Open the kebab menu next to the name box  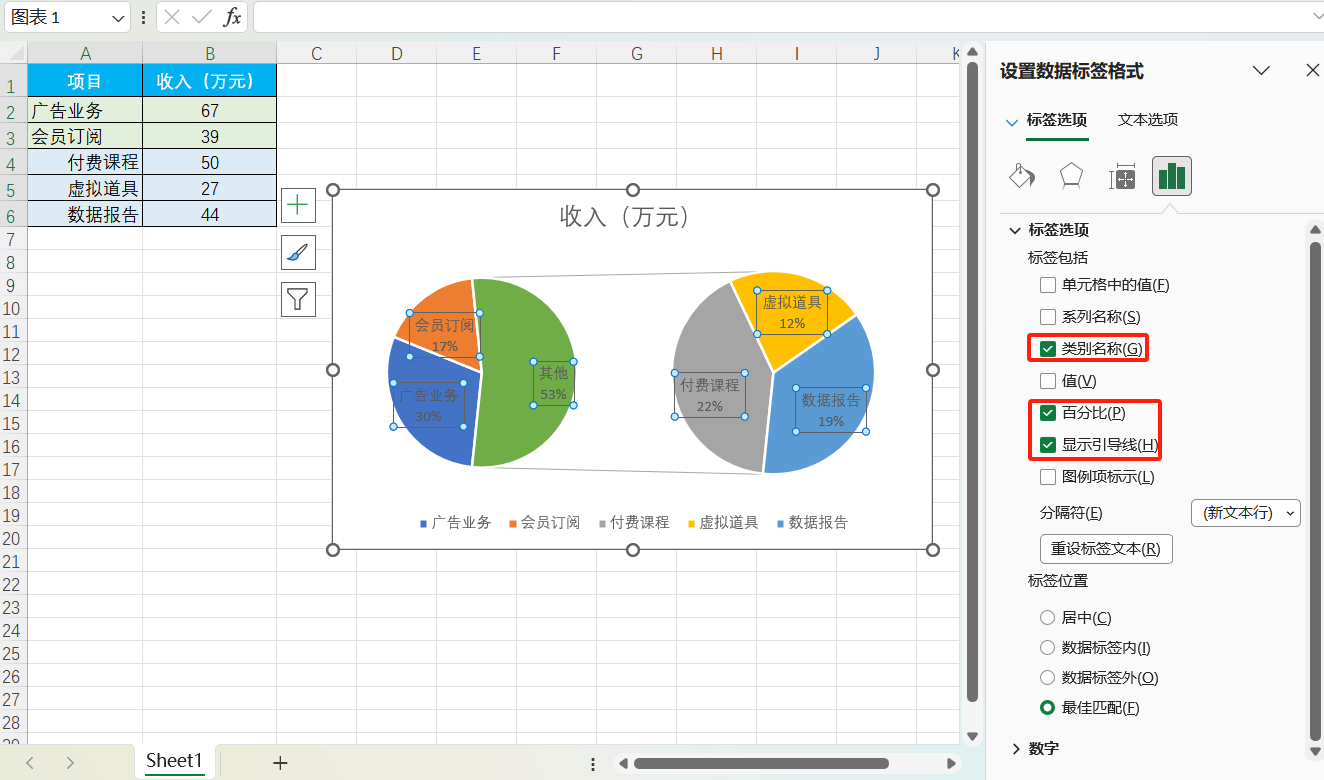click(143, 17)
